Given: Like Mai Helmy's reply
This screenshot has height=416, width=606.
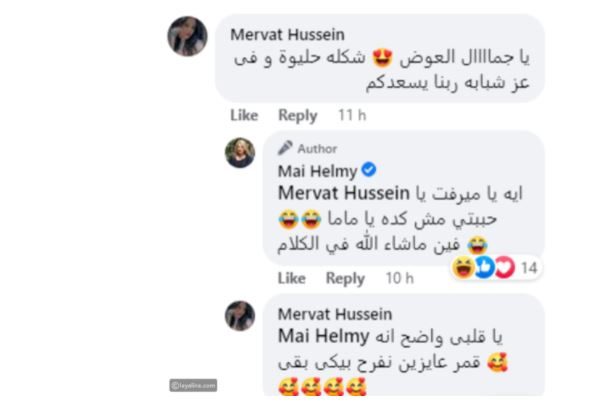Looking at the screenshot, I should [291, 278].
